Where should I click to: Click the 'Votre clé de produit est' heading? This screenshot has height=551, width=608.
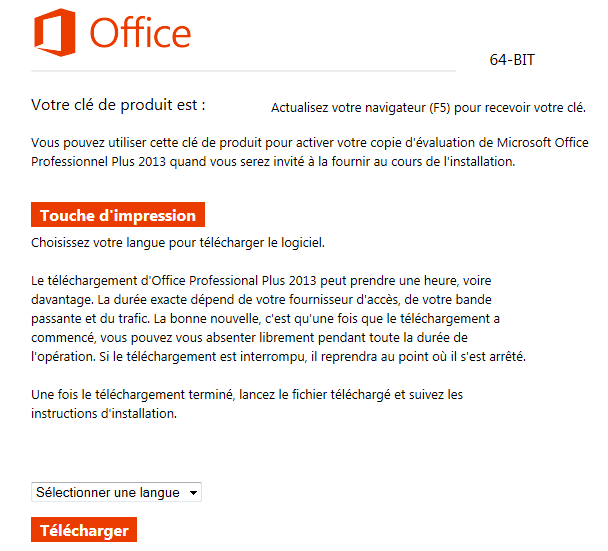click(x=119, y=104)
